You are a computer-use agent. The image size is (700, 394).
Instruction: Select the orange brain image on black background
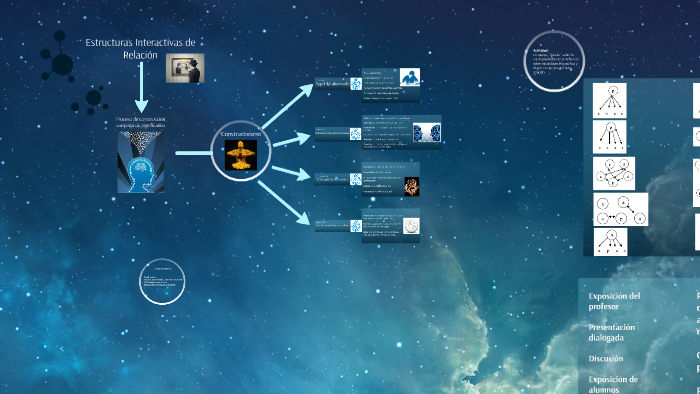[411, 187]
